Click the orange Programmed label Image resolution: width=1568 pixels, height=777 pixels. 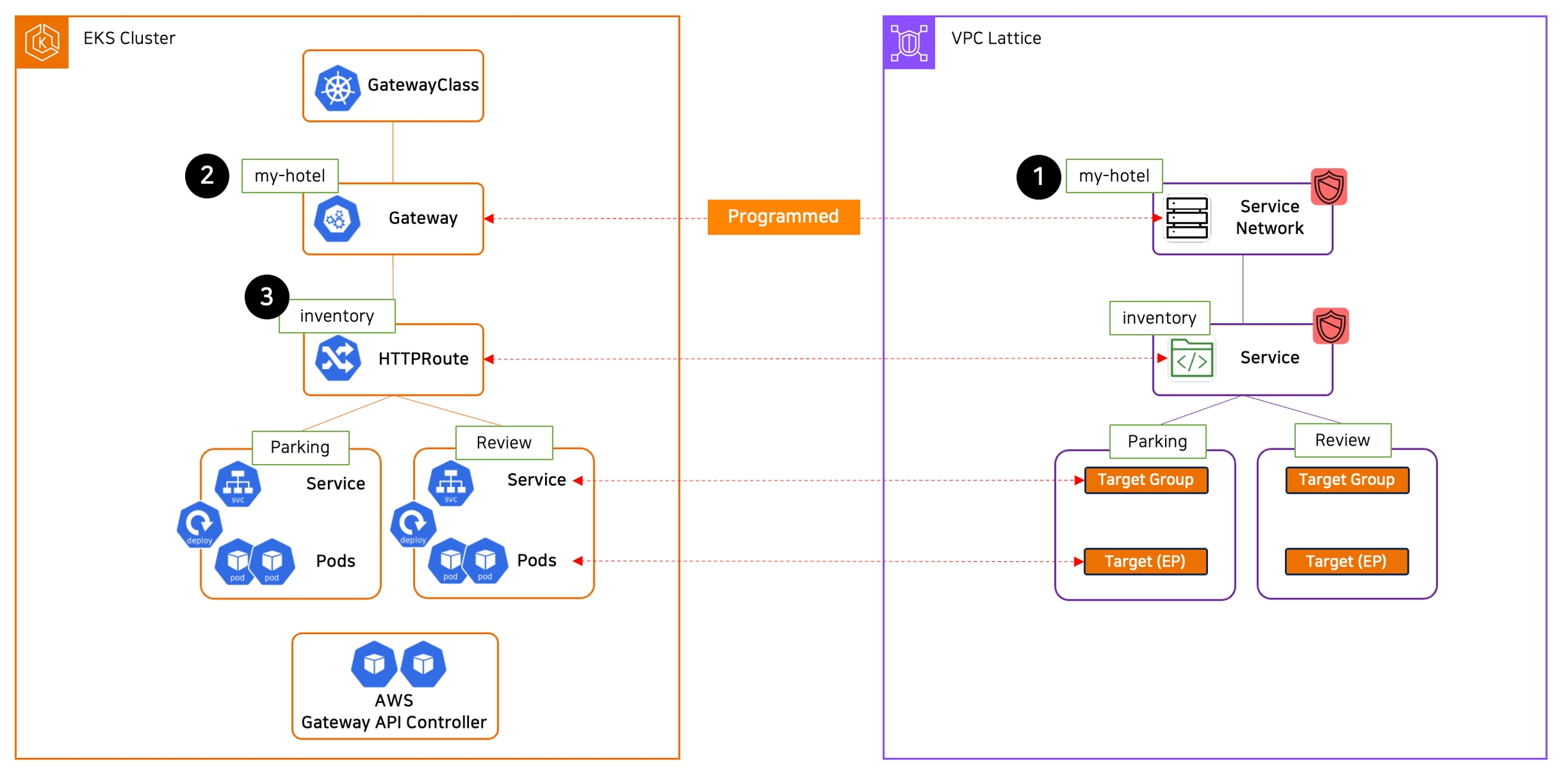click(x=783, y=217)
